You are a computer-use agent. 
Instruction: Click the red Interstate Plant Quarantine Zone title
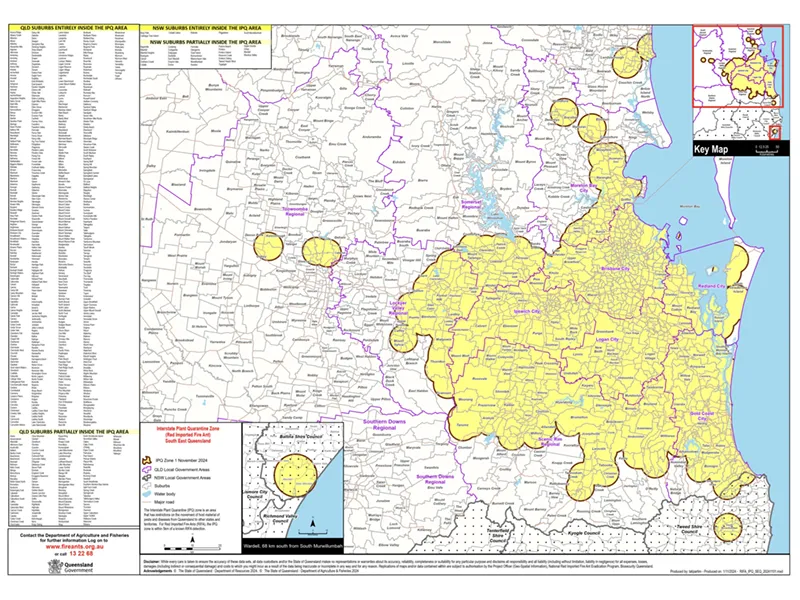point(188,431)
